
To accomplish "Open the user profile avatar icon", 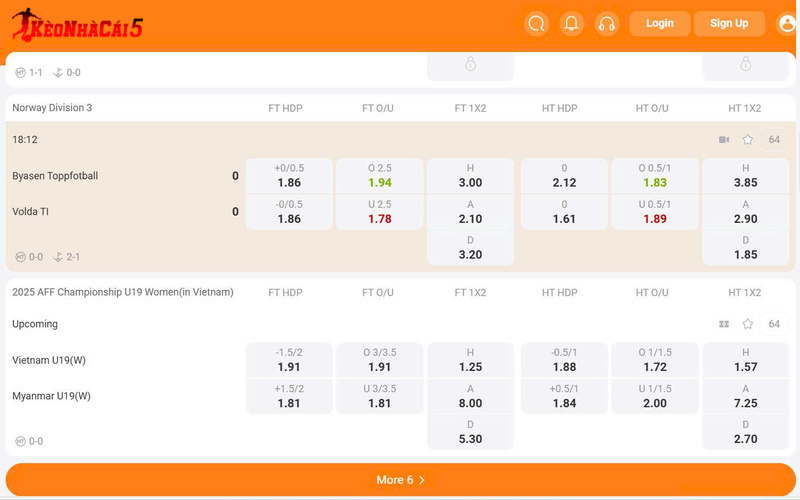I will [787, 24].
